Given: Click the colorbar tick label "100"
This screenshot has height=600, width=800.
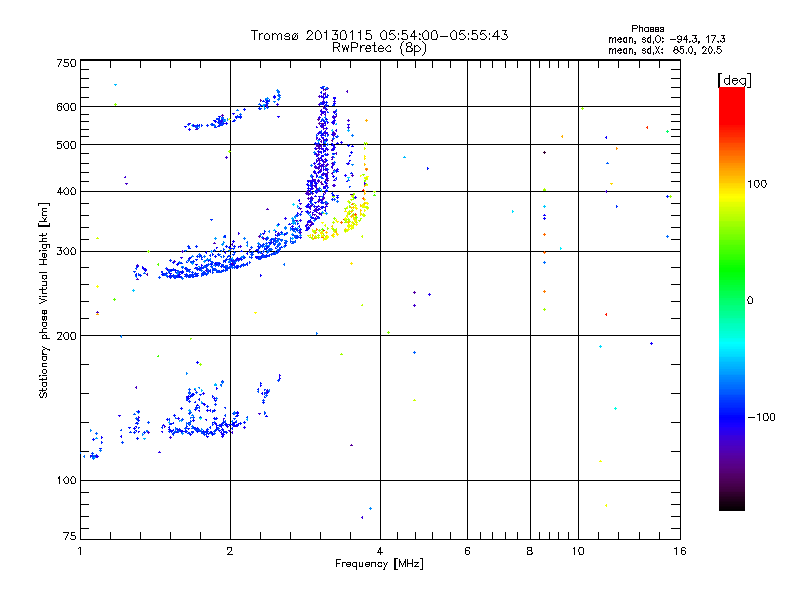Looking at the screenshot, I should coord(757,184).
